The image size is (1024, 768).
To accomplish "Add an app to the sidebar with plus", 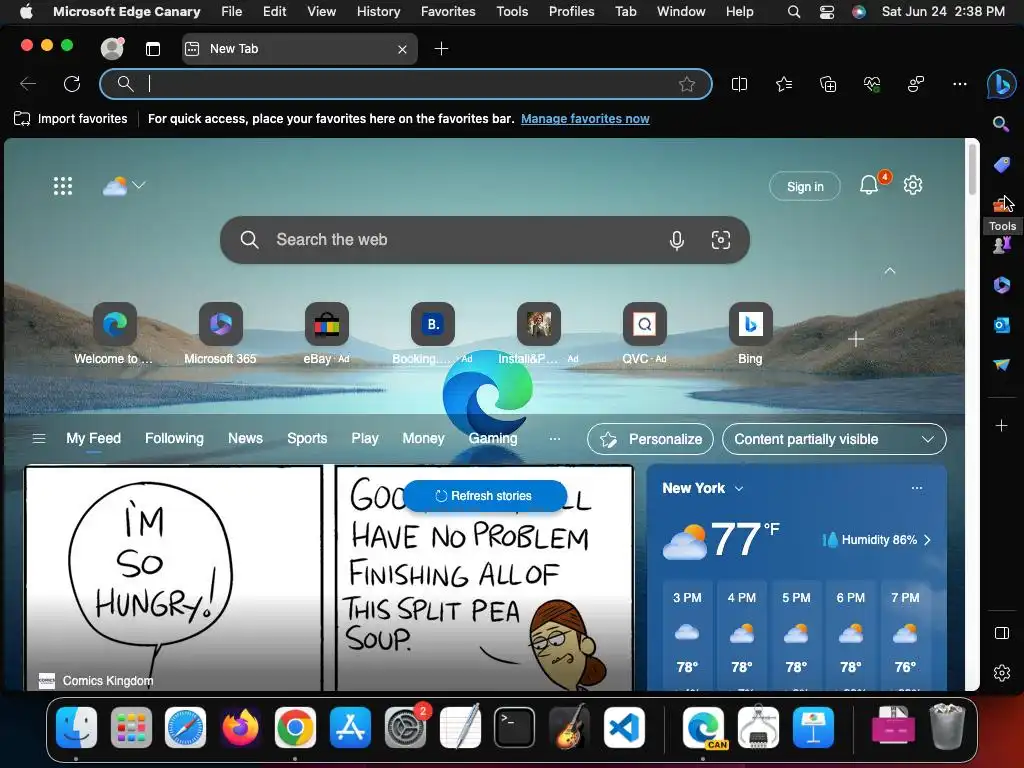I will (x=1001, y=426).
